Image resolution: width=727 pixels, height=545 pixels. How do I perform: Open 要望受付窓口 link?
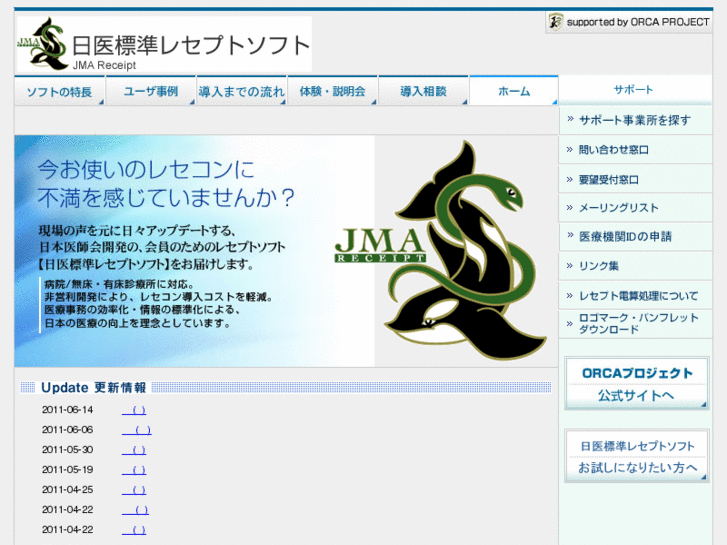click(x=635, y=179)
